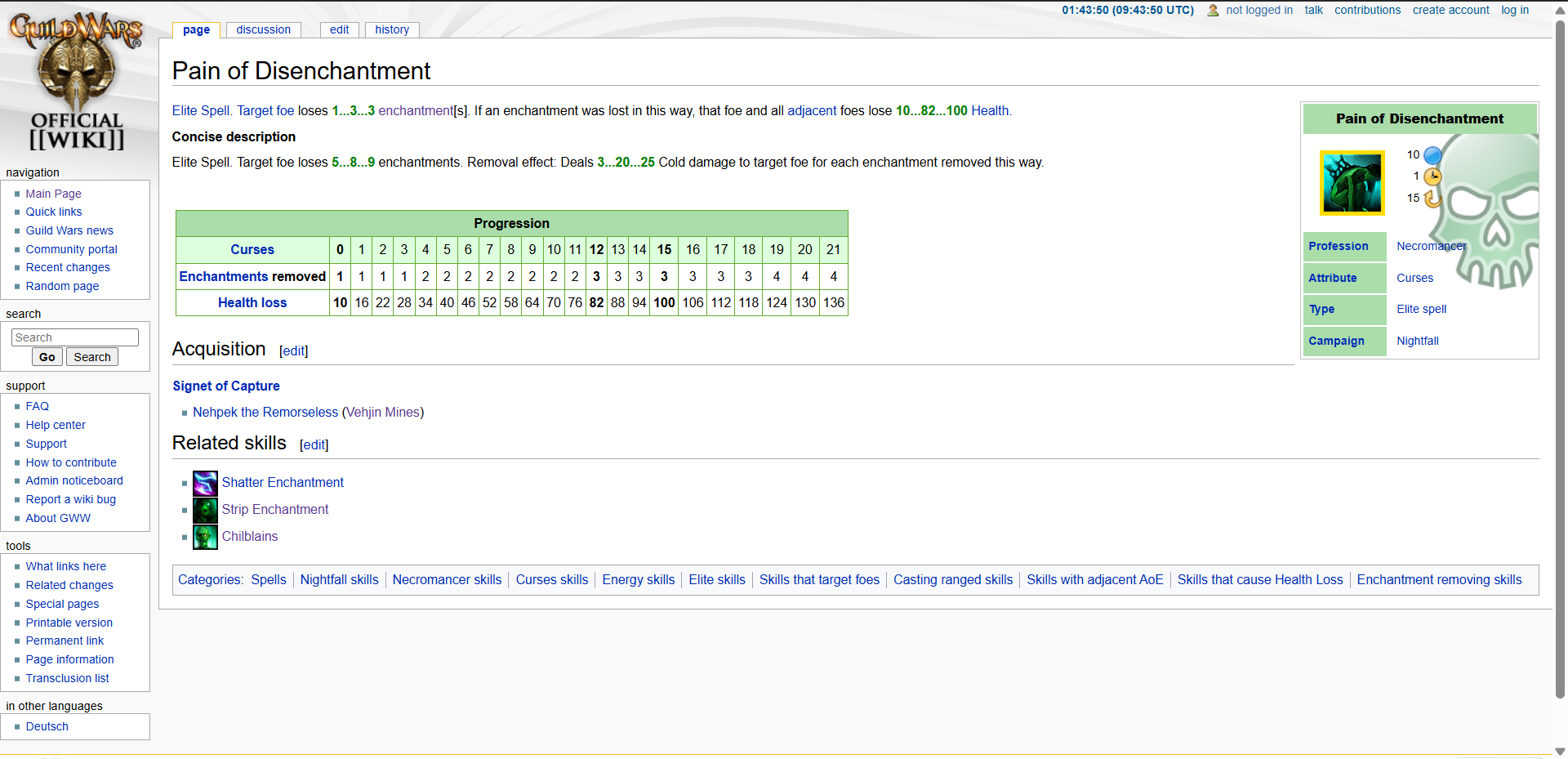Open the Printable version

tap(69, 623)
